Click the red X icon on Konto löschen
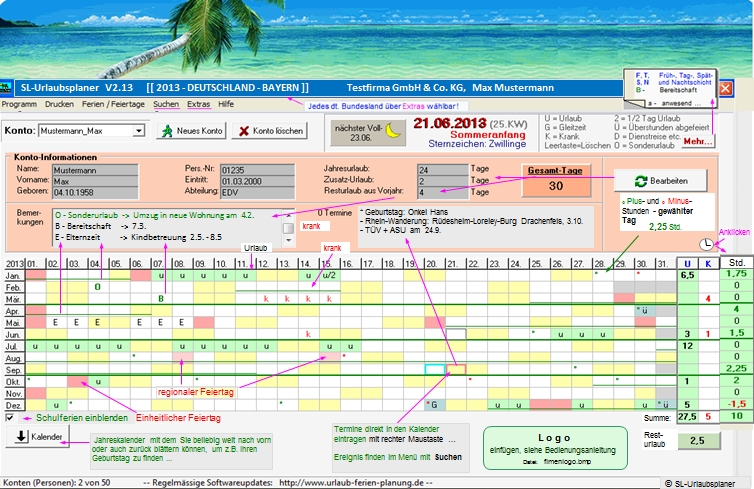Screen dimensions: 754x489 [x=244, y=131]
